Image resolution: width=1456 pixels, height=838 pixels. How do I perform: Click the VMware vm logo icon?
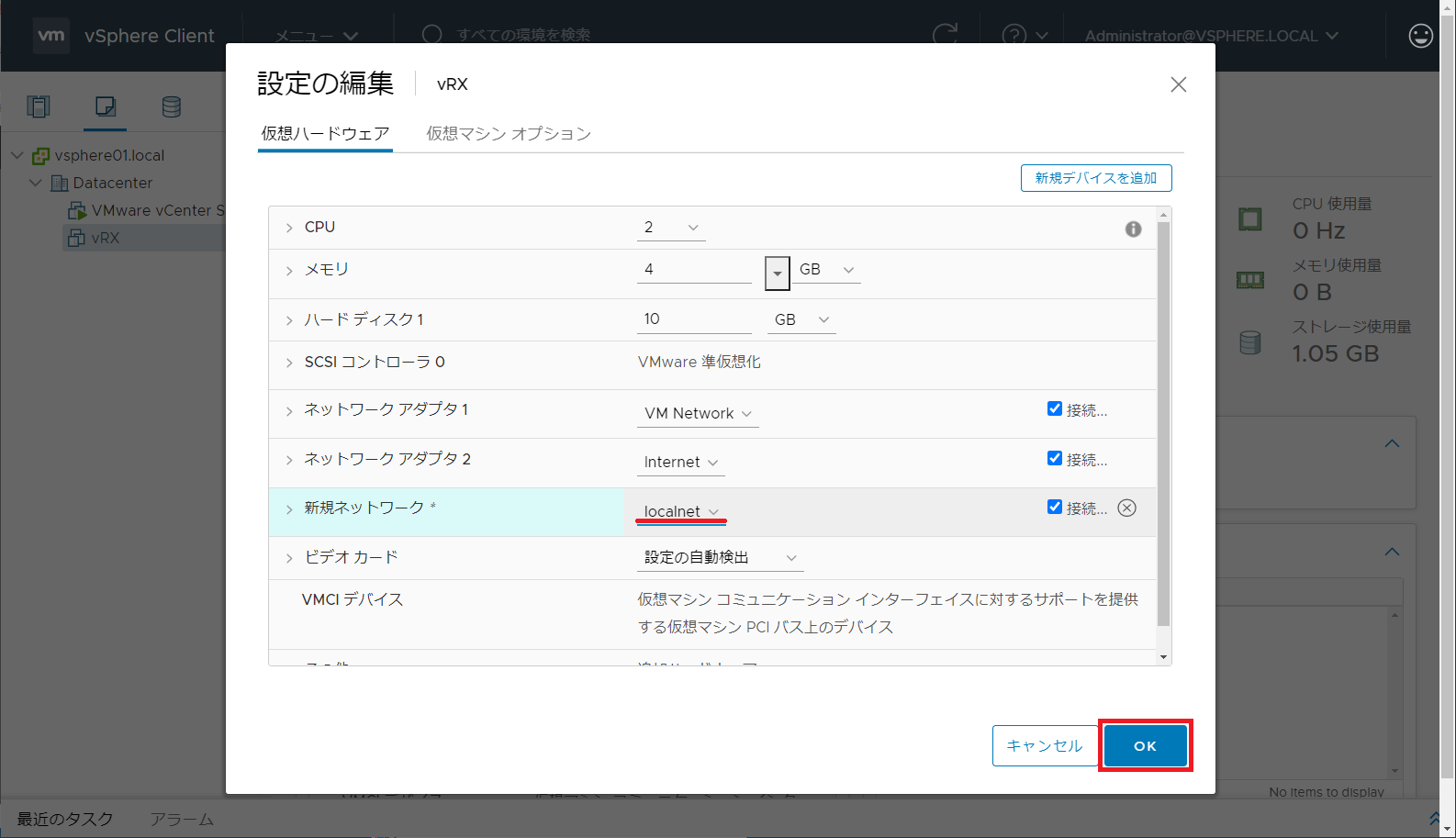click(51, 36)
